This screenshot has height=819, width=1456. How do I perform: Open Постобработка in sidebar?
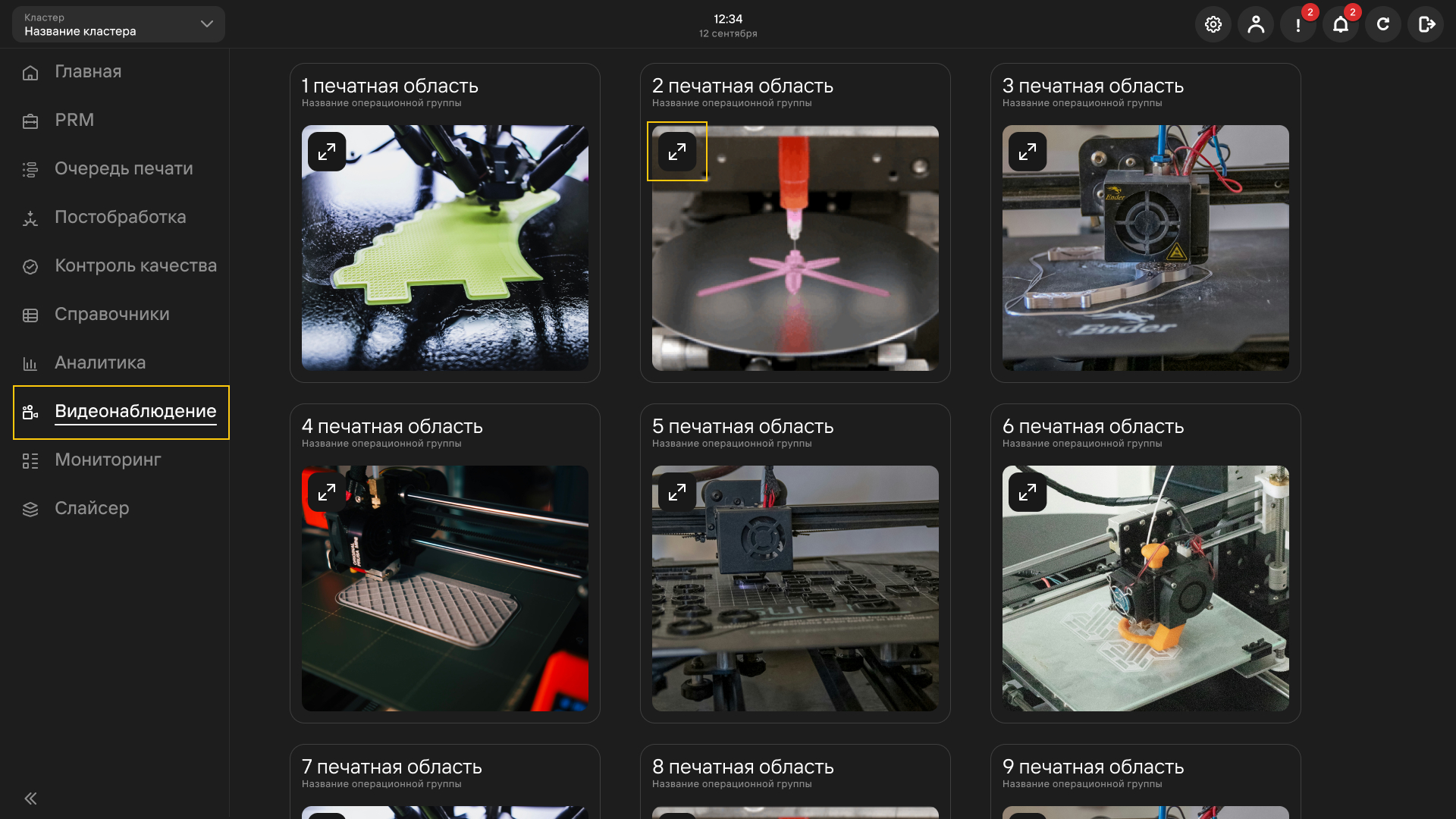(121, 218)
